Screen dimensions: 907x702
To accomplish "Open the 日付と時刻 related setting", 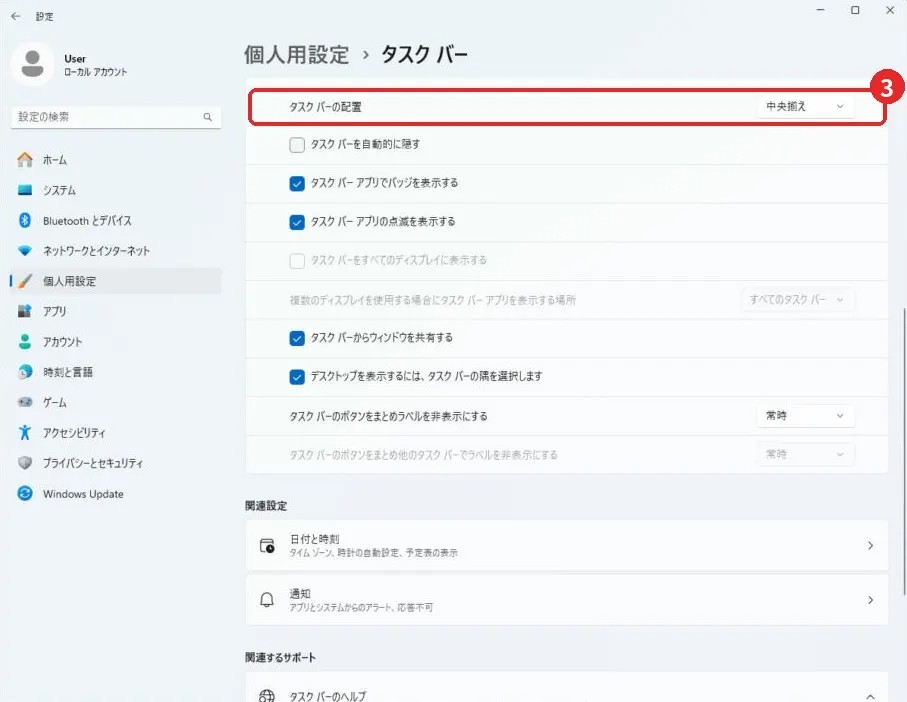I will pyautogui.click(x=567, y=545).
